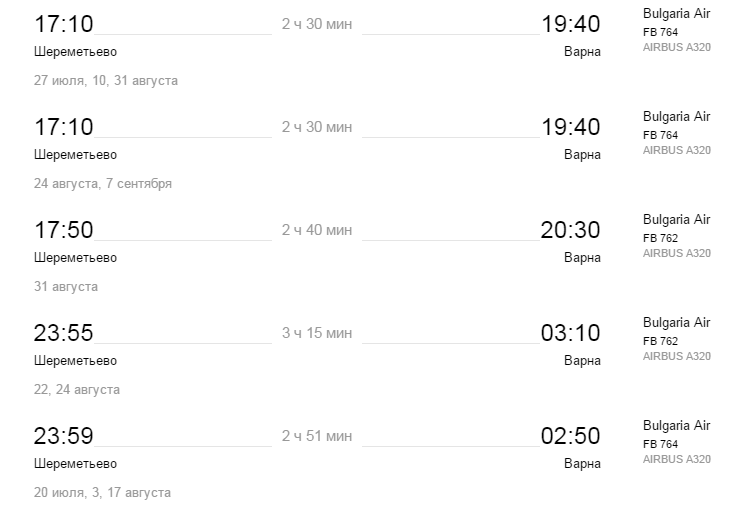This screenshot has height=526, width=738.
Task: Click the 3 ч 15 мин duration
Action: pos(317,333)
